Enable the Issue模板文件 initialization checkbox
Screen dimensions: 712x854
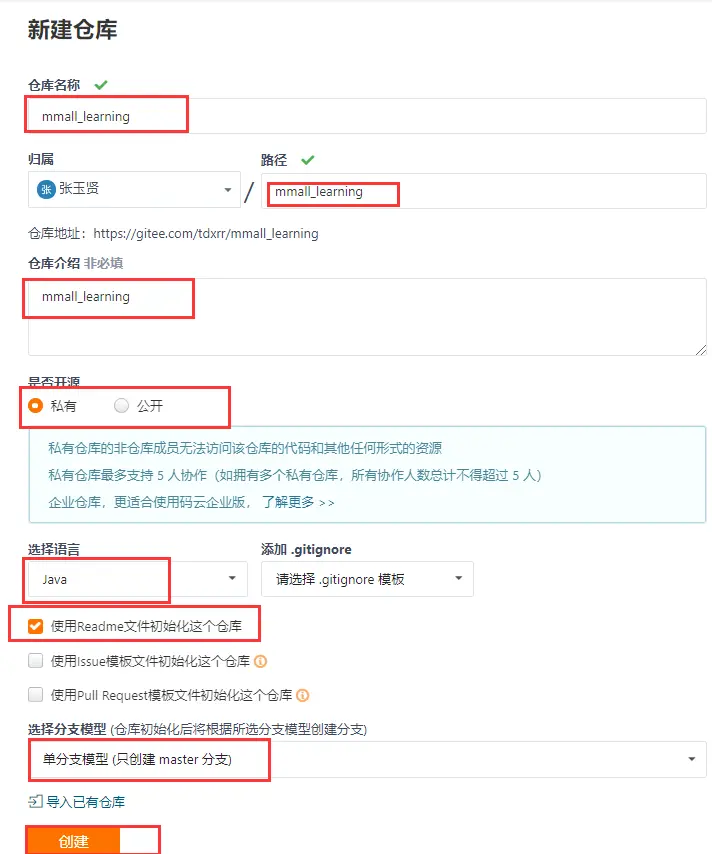coord(35,661)
